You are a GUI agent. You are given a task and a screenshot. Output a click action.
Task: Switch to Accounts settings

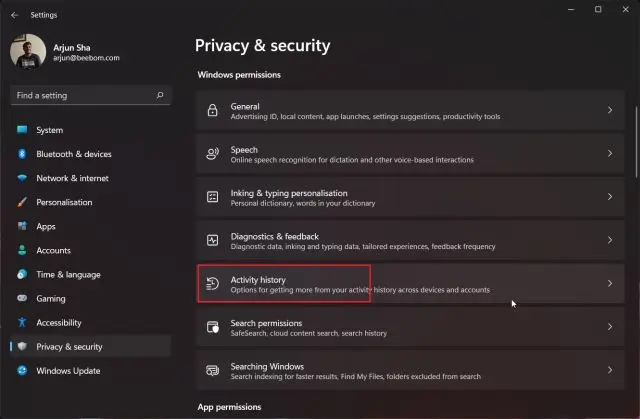pyautogui.click(x=90, y=250)
